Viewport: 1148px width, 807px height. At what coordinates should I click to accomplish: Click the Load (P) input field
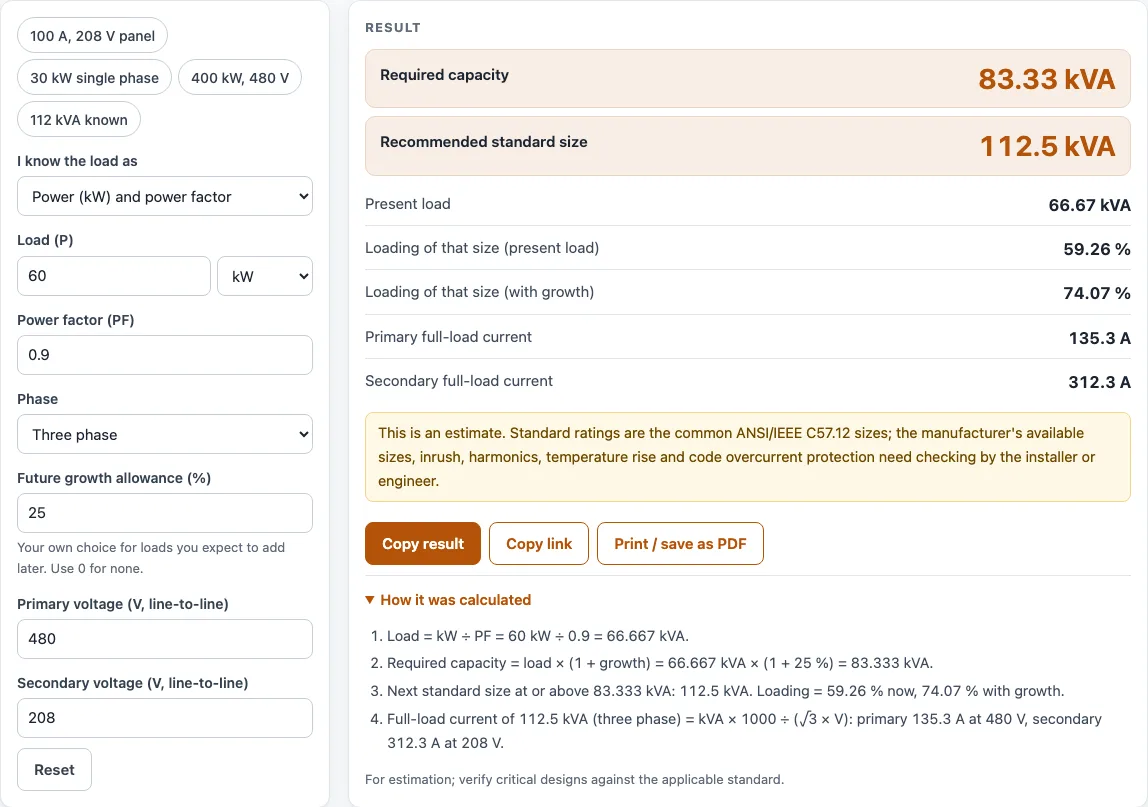(113, 276)
